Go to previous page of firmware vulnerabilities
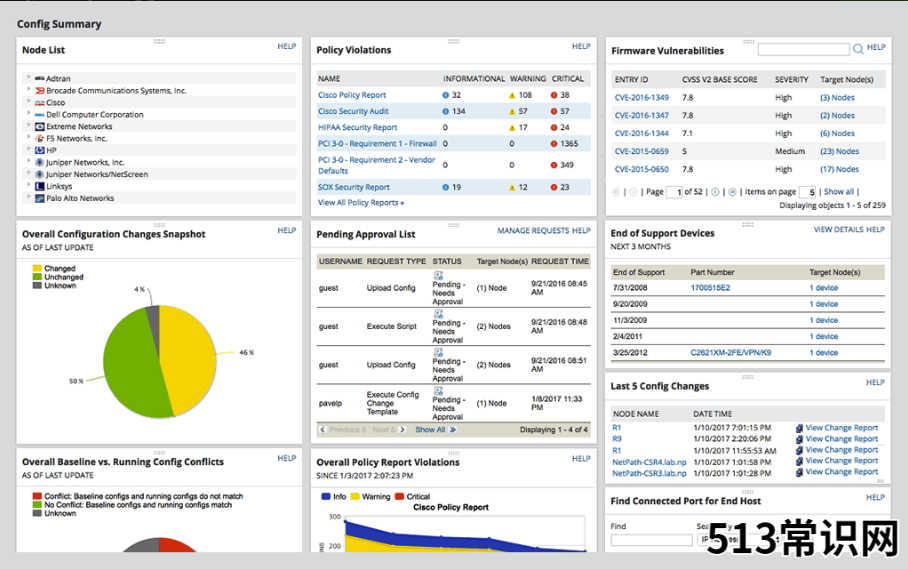Screen dimensions: 908x569 pos(634,192)
